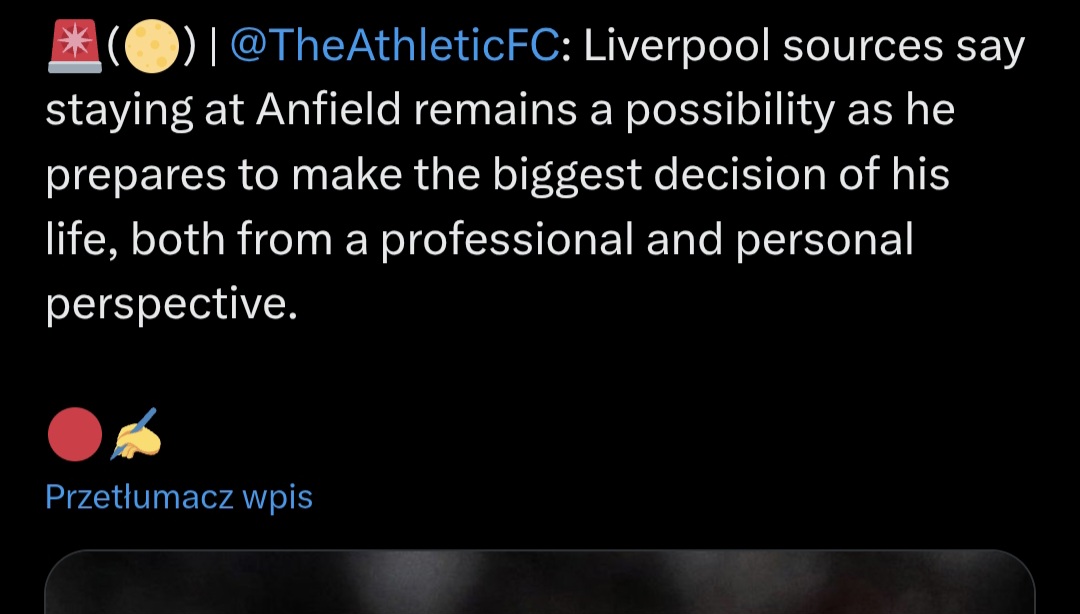Click the word "professional" in the post
The image size is (1080, 614).
tap(508, 240)
